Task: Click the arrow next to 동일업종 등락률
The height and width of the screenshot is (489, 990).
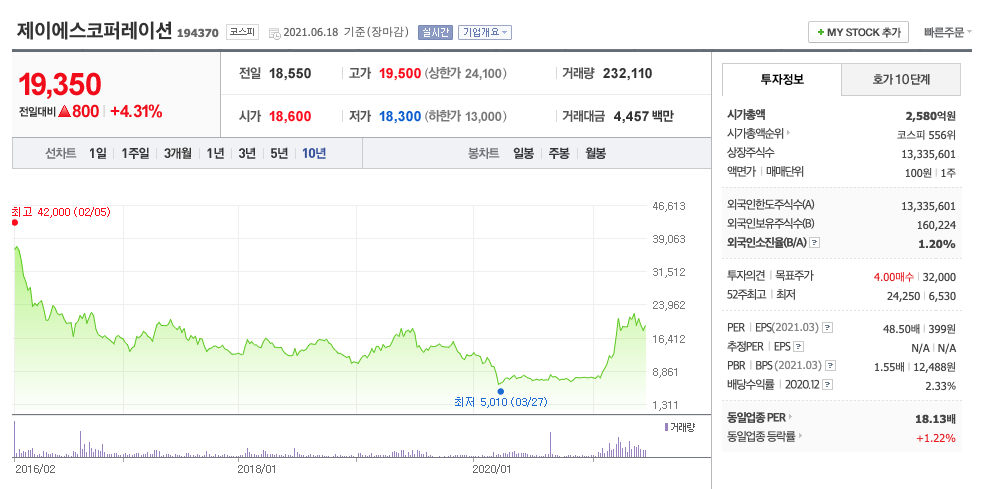Action: 801,435
